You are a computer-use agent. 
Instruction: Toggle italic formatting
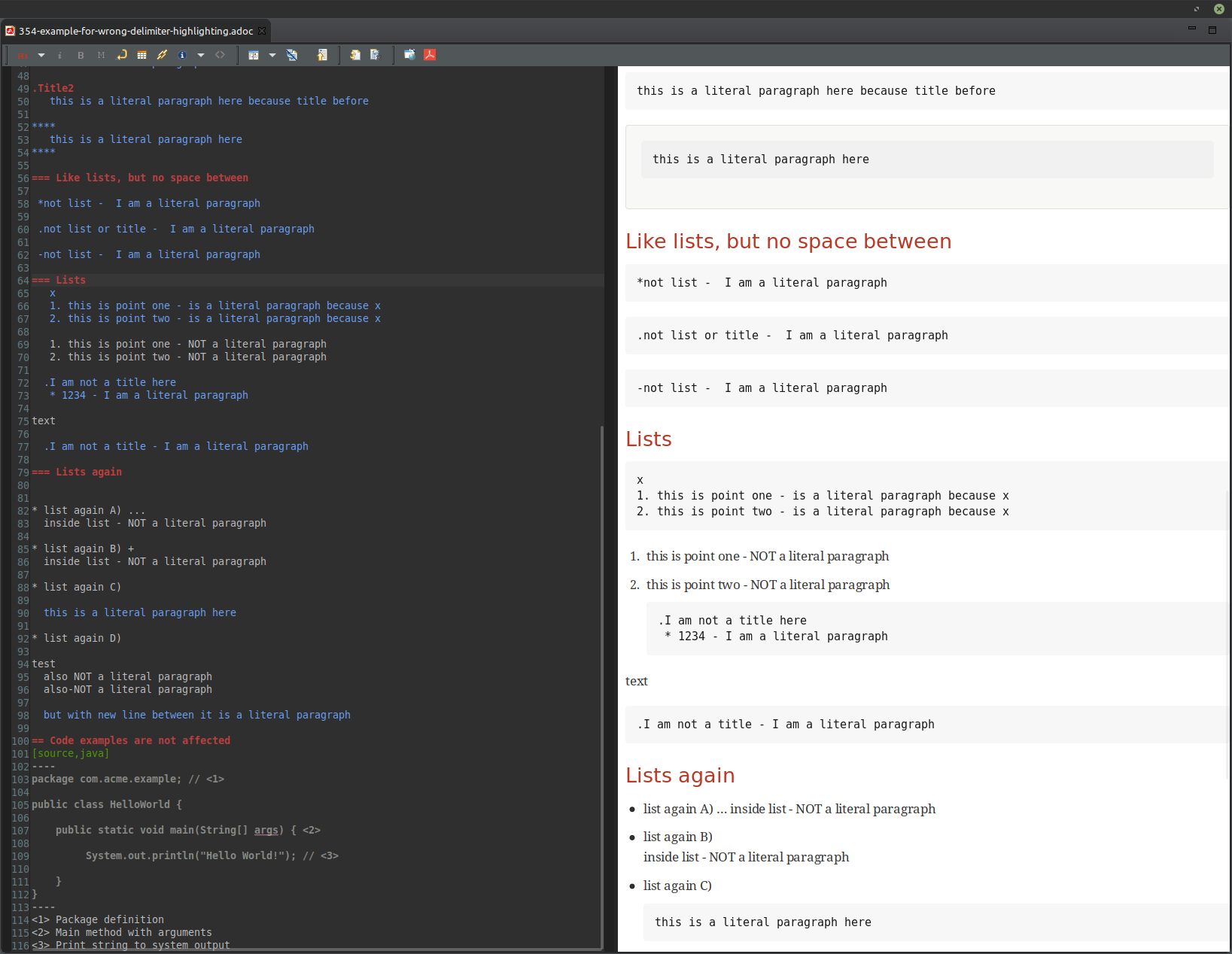click(59, 55)
